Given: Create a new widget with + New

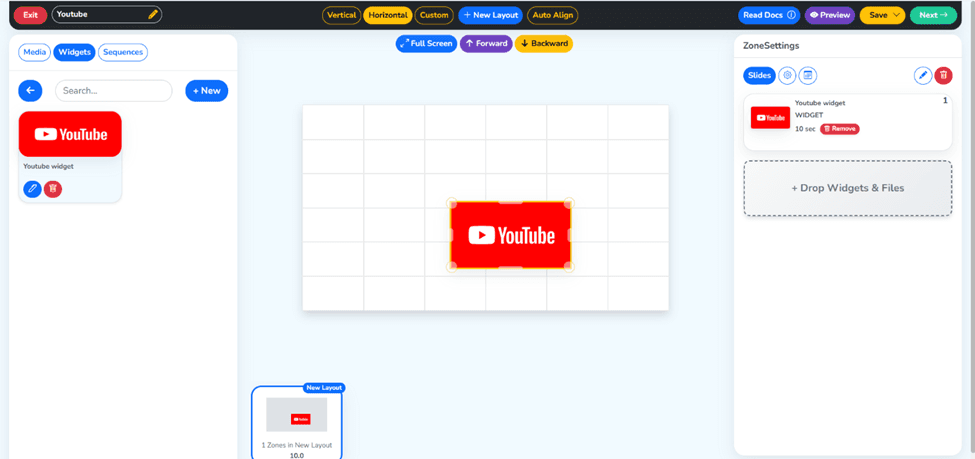Looking at the screenshot, I should coord(206,91).
